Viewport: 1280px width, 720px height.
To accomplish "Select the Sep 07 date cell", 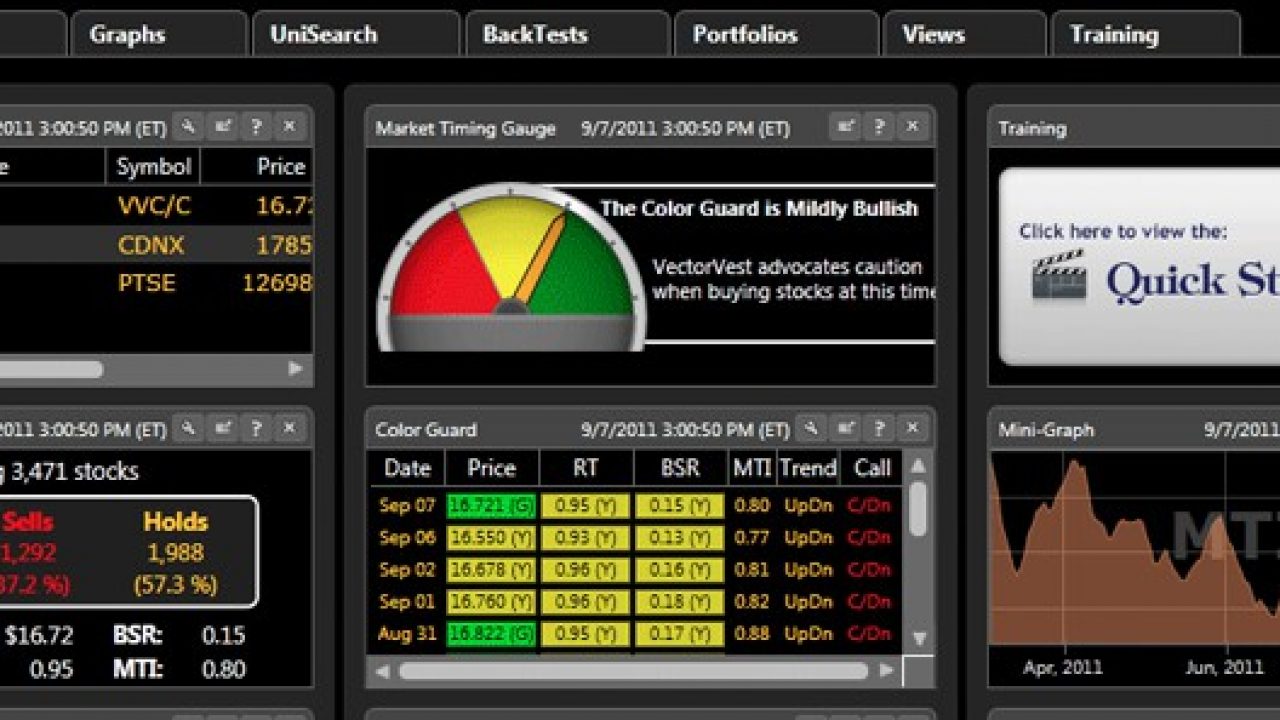I will tap(407, 505).
